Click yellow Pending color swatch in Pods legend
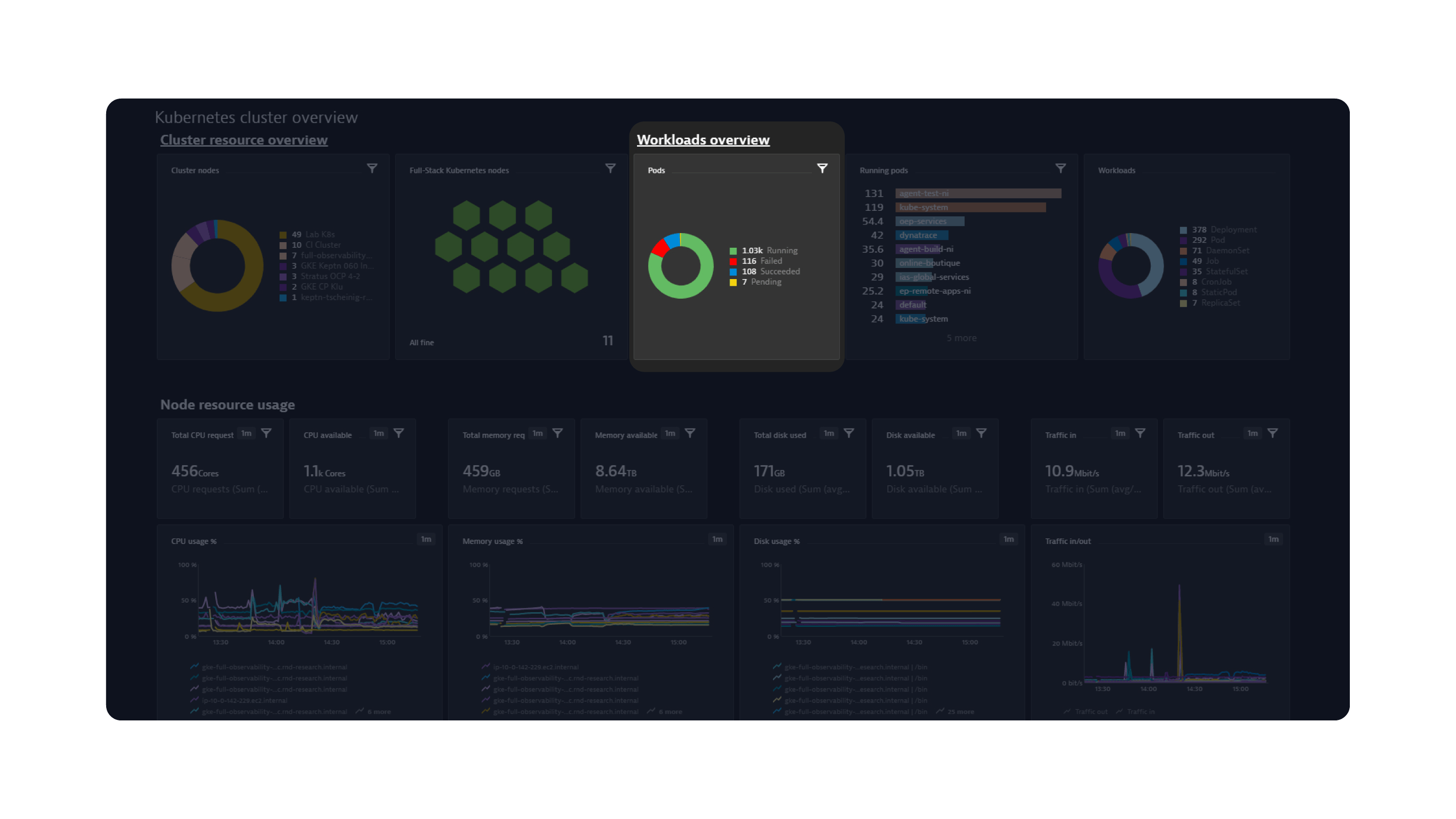 [x=733, y=282]
